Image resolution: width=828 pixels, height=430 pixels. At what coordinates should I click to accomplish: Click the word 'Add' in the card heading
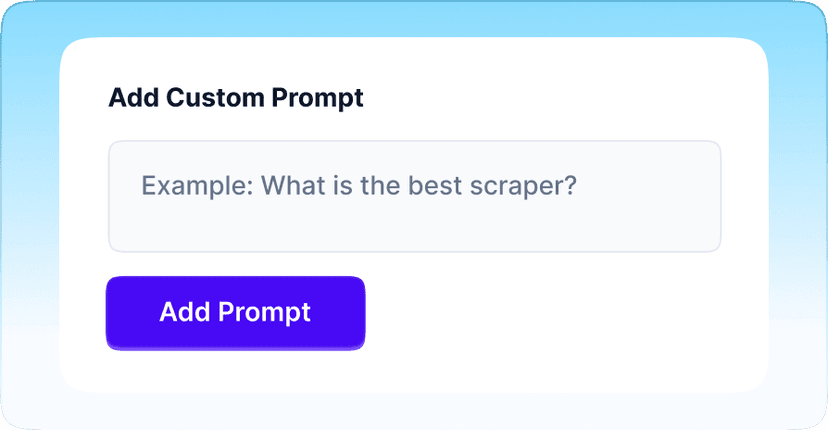click(134, 98)
